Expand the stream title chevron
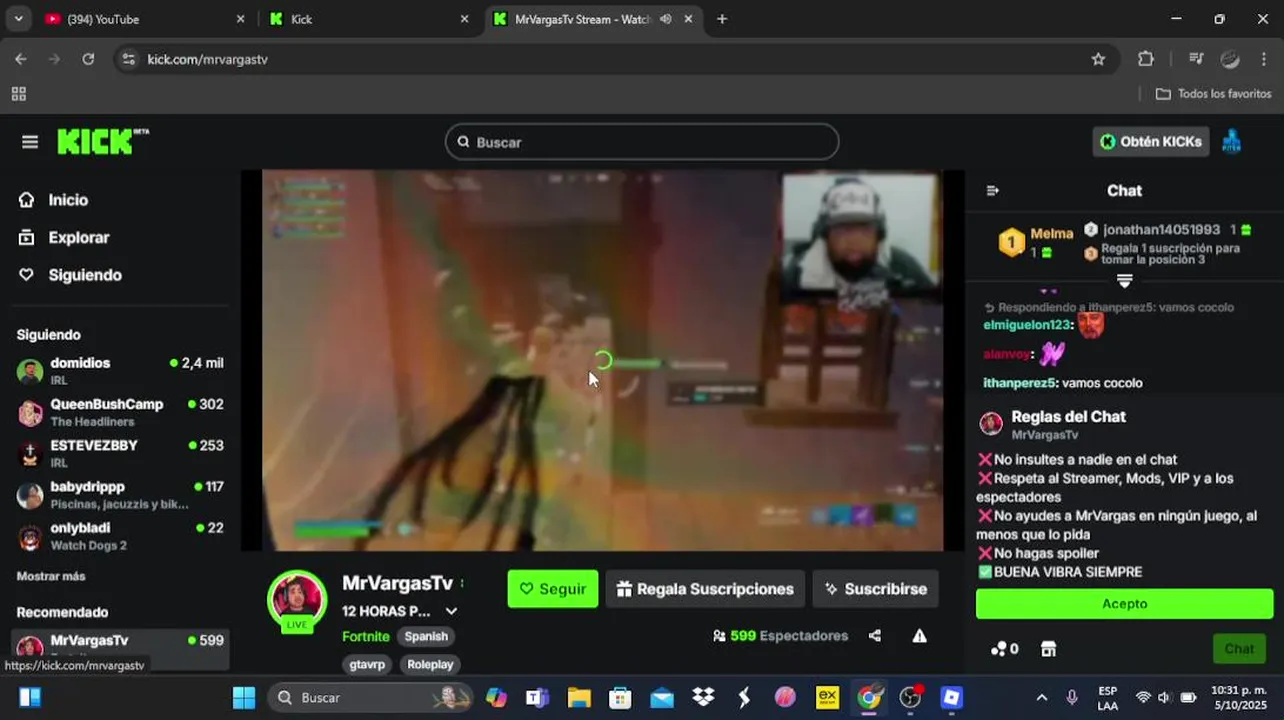The image size is (1284, 720). (x=451, y=611)
